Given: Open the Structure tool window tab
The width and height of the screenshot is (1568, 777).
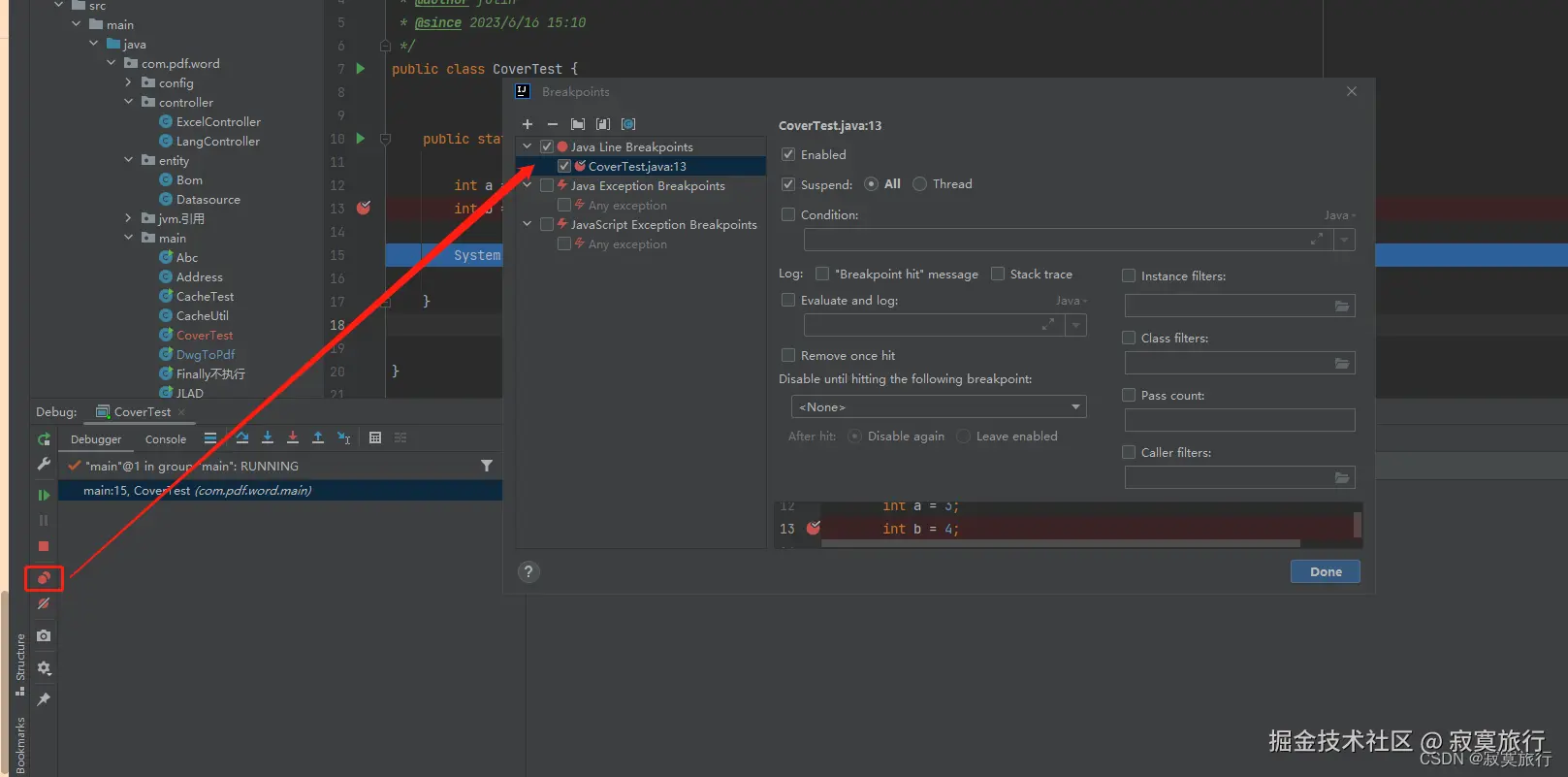Looking at the screenshot, I should pyautogui.click(x=20, y=664).
